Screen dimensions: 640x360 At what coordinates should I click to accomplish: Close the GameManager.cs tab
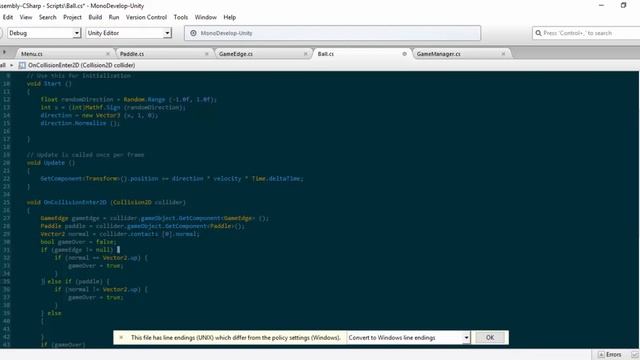503,54
